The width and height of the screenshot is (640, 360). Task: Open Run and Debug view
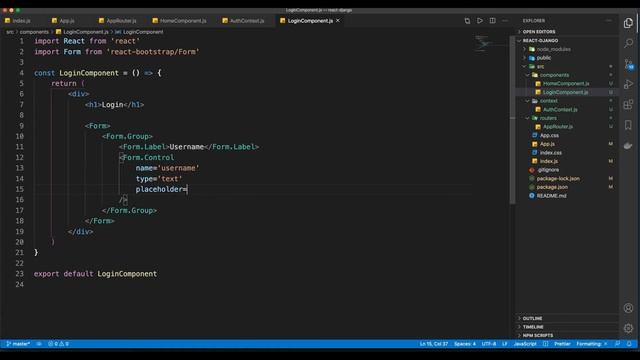click(x=628, y=84)
